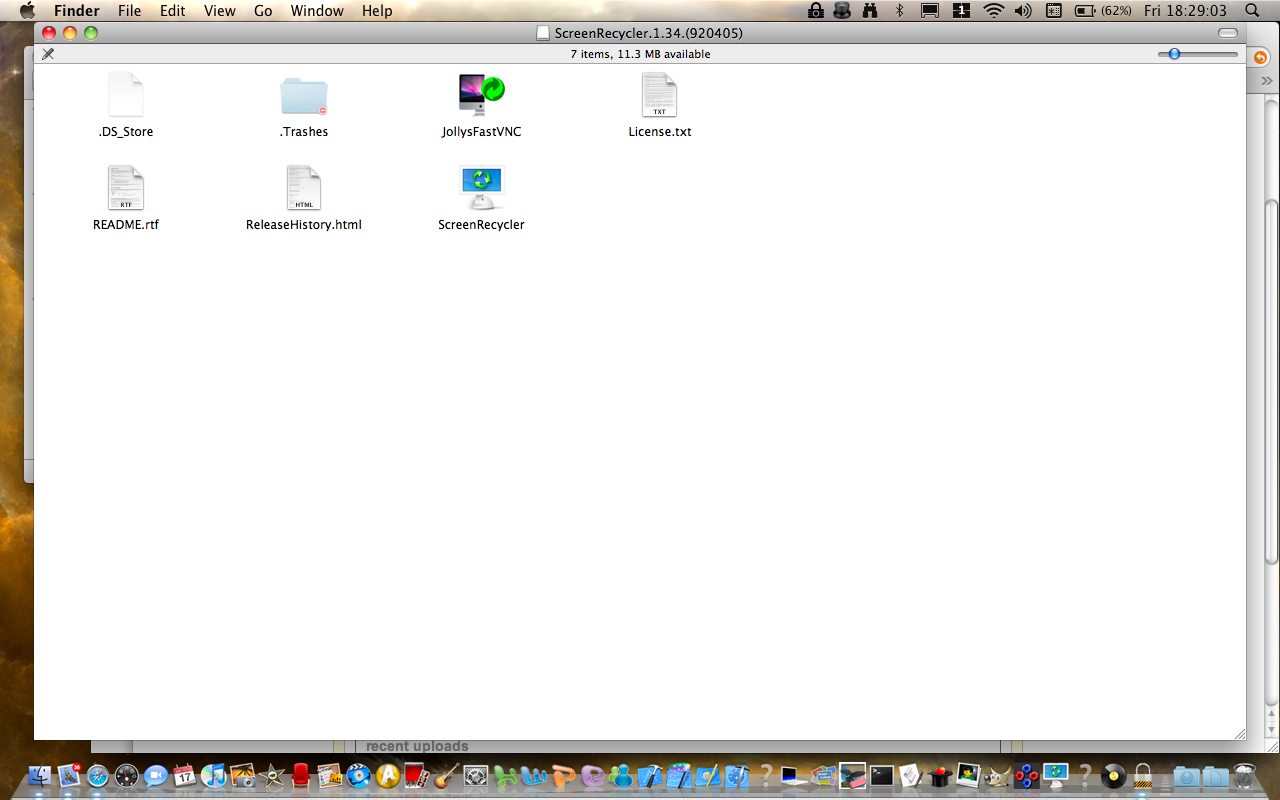Screen dimensions: 1280x800
Task: Open the Spaces menu showing 1
Action: [961, 11]
